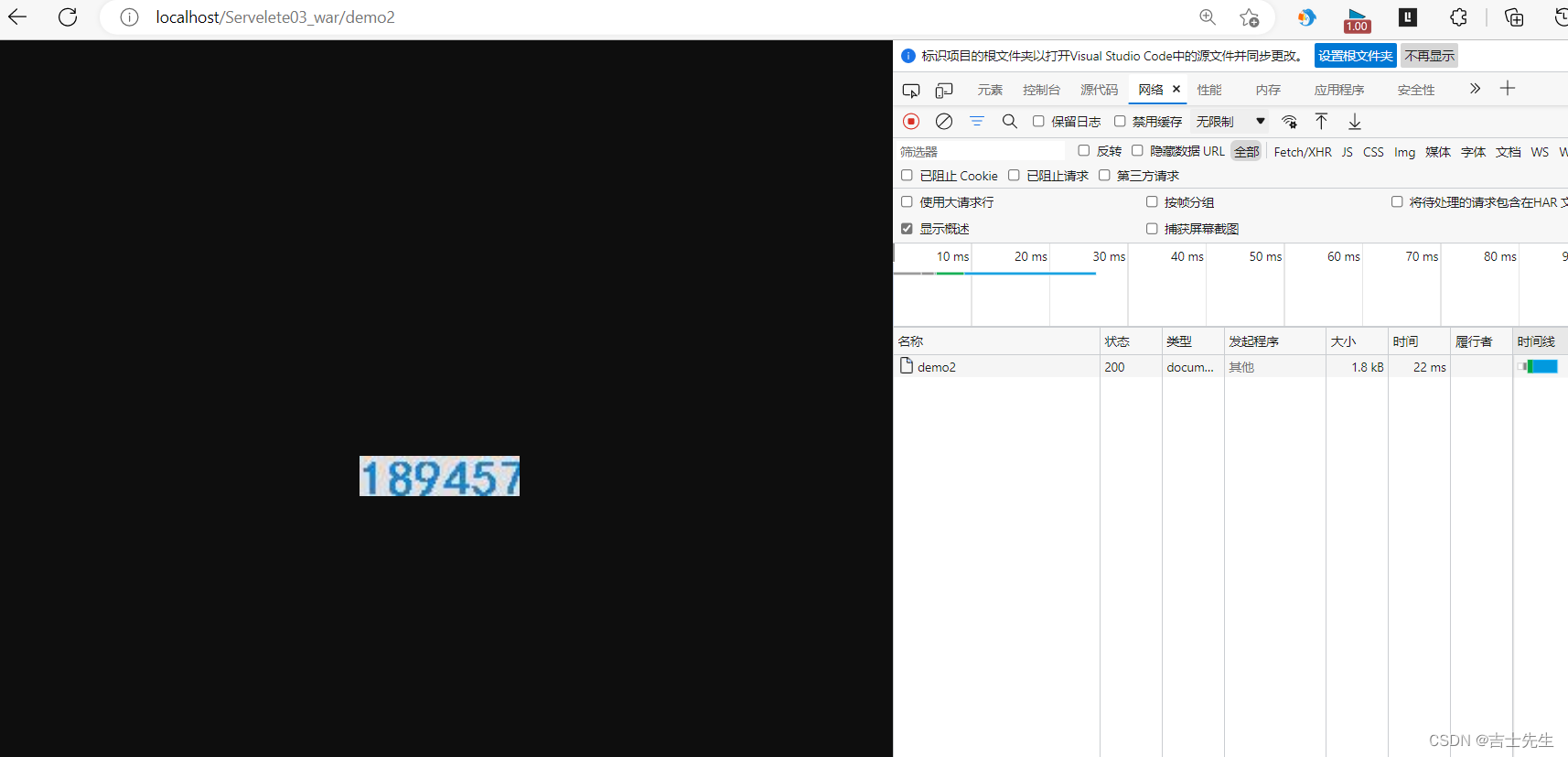
Task: Switch to the 性能 tab
Action: [1209, 90]
